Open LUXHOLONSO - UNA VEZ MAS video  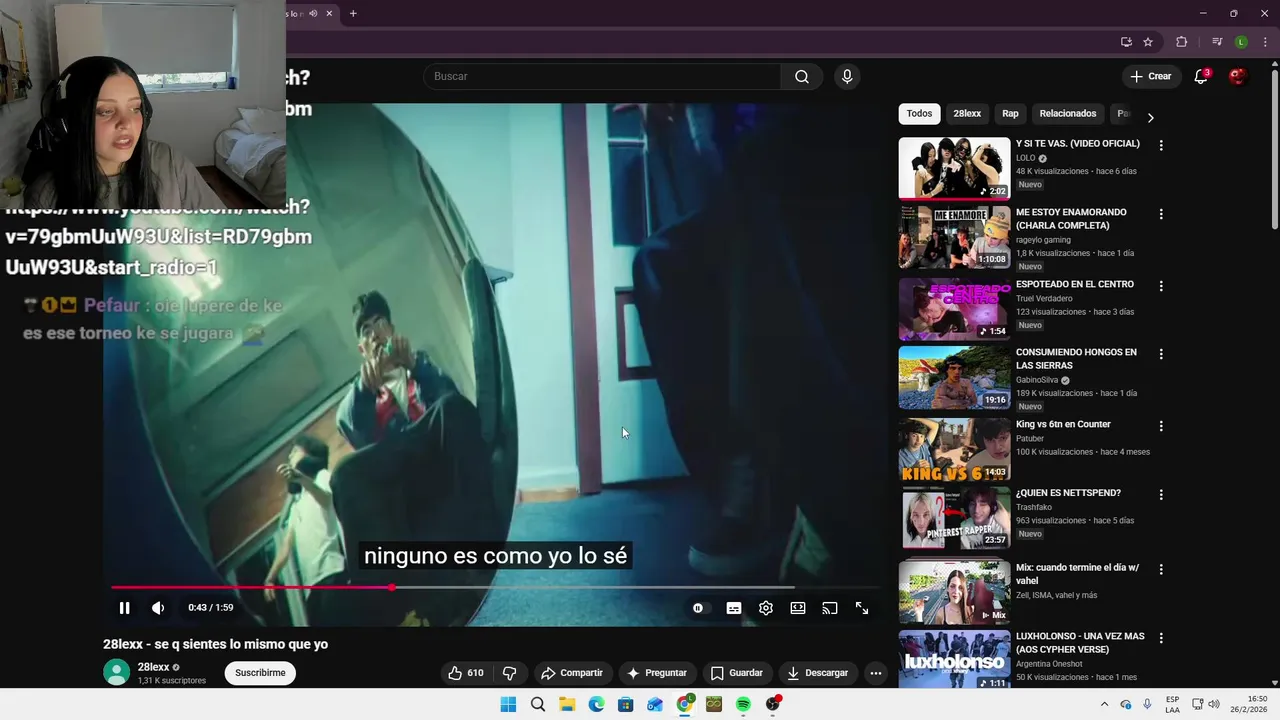(x=954, y=660)
